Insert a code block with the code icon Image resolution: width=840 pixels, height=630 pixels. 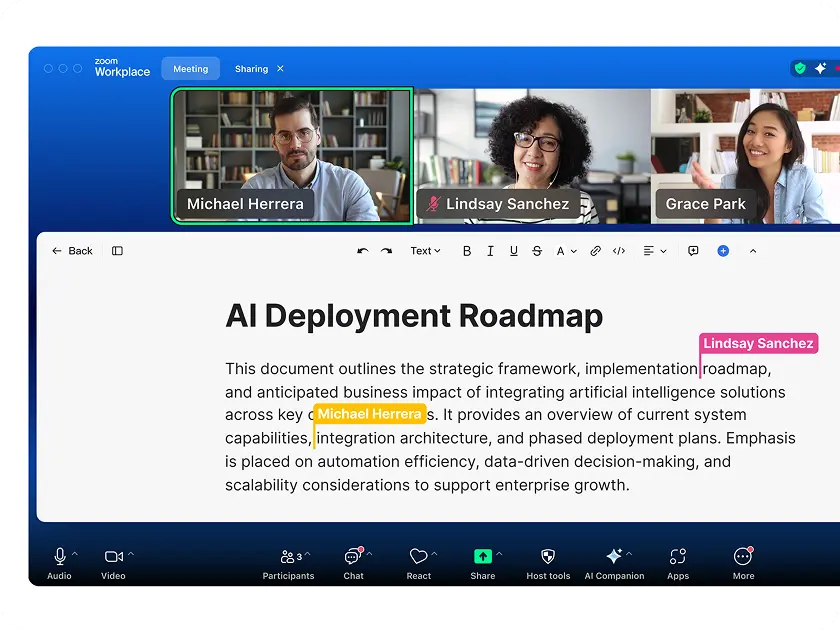pyautogui.click(x=619, y=251)
